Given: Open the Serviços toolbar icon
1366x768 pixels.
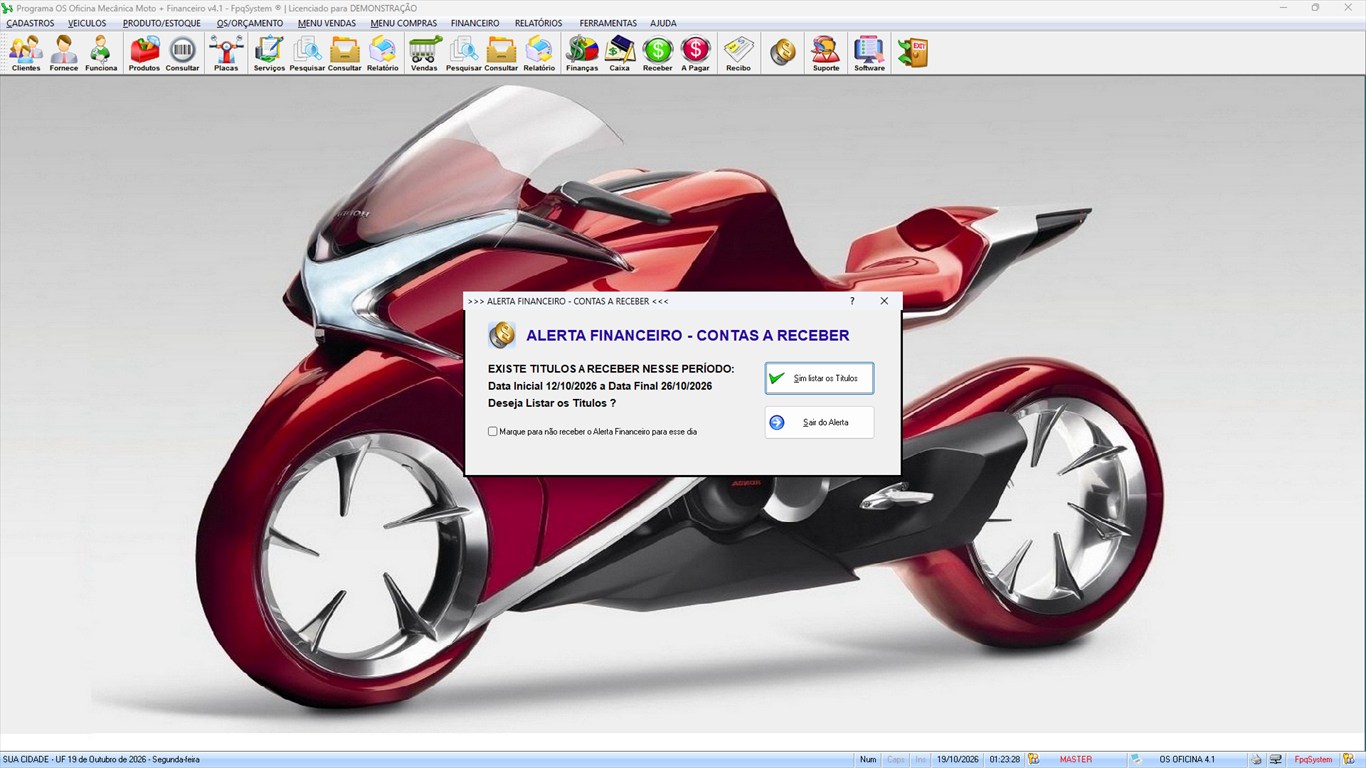Looking at the screenshot, I should coord(269,53).
